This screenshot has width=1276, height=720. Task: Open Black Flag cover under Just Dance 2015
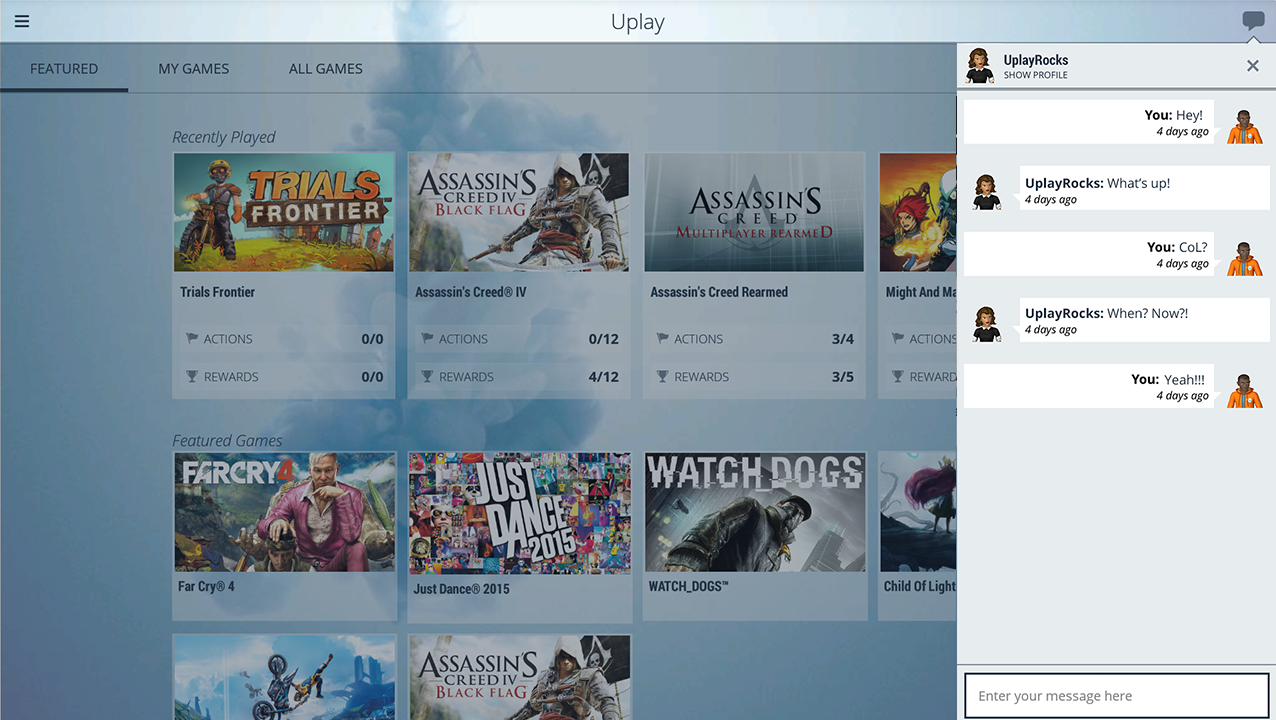520,677
